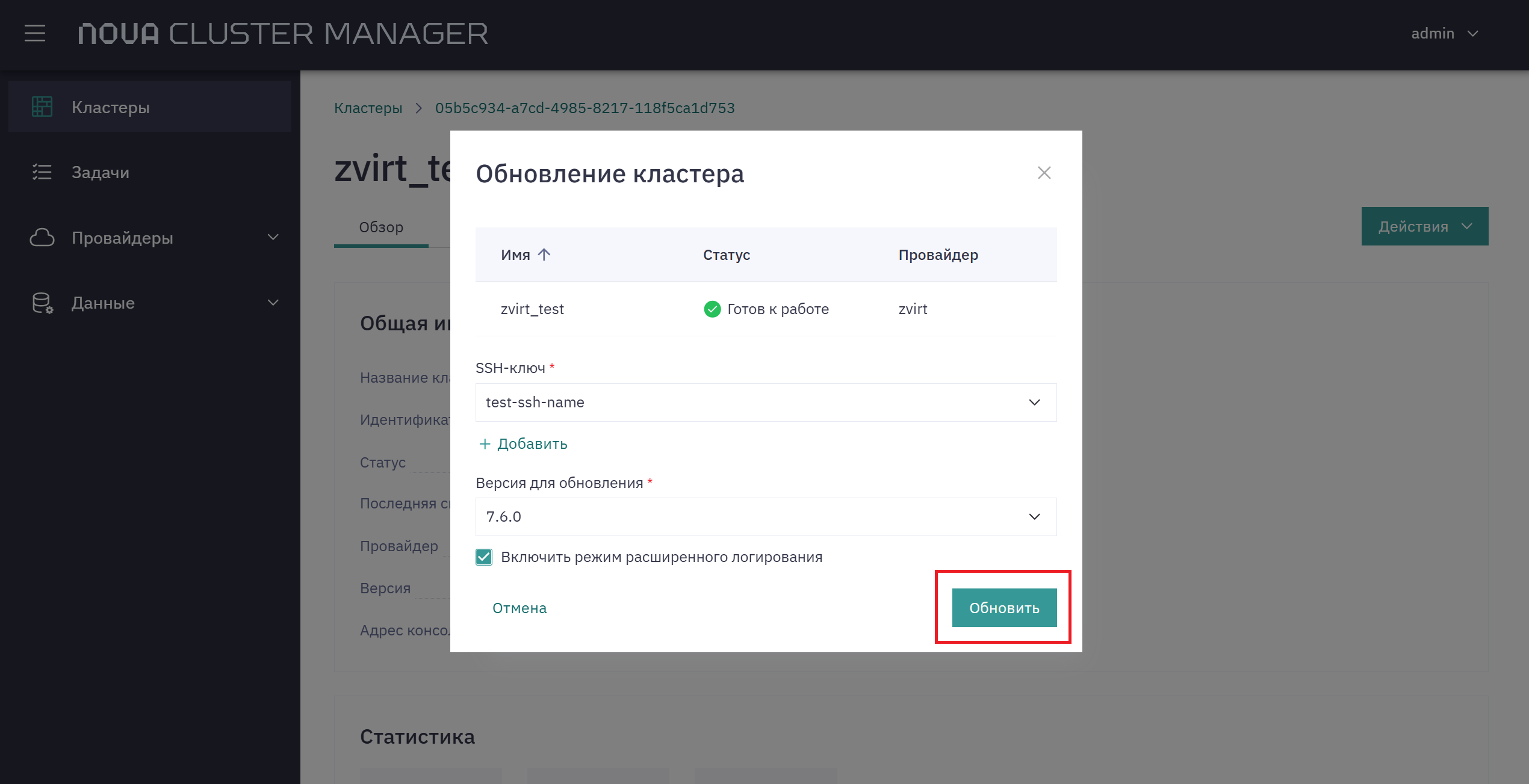
Task: Open the admin user menu
Action: [x=1445, y=33]
